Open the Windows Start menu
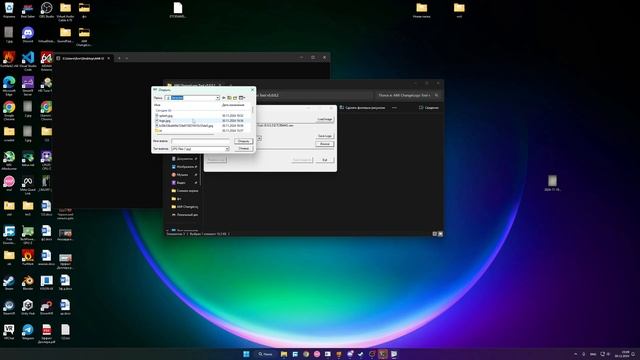640x360 pixels. click(x=246, y=354)
